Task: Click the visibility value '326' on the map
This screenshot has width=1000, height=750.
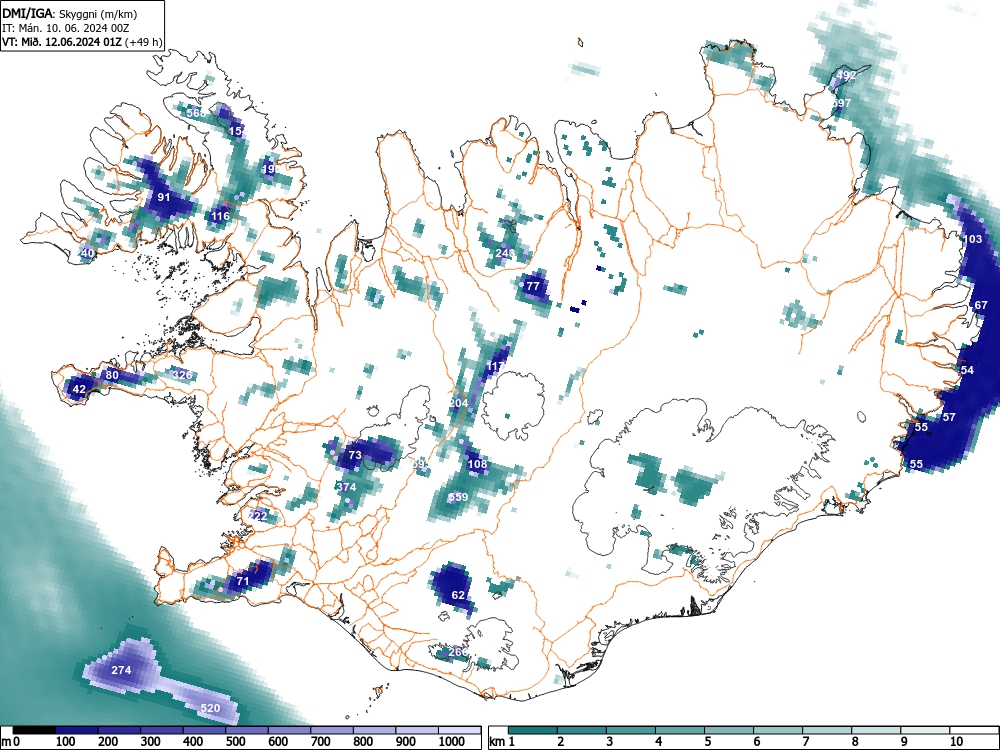Action: pyautogui.click(x=182, y=375)
